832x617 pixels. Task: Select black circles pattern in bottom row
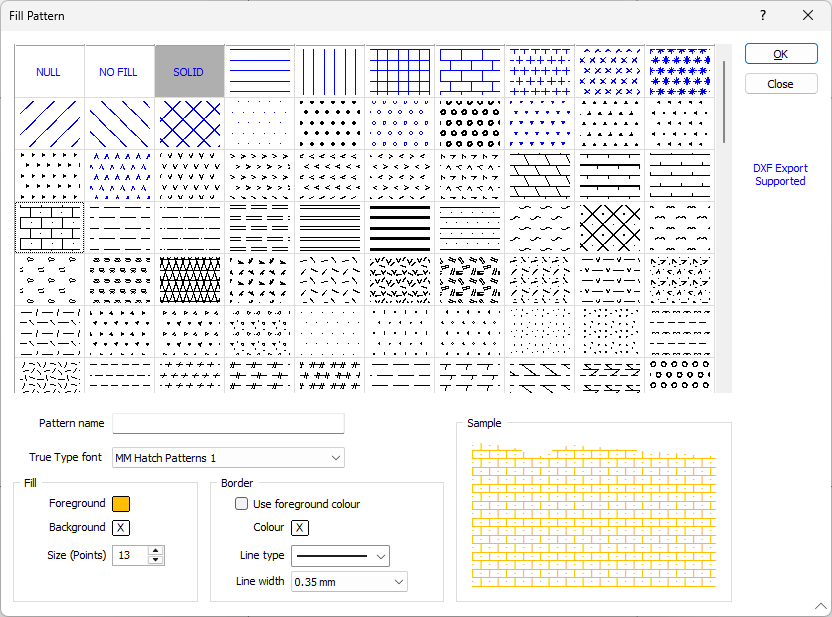tap(680, 376)
